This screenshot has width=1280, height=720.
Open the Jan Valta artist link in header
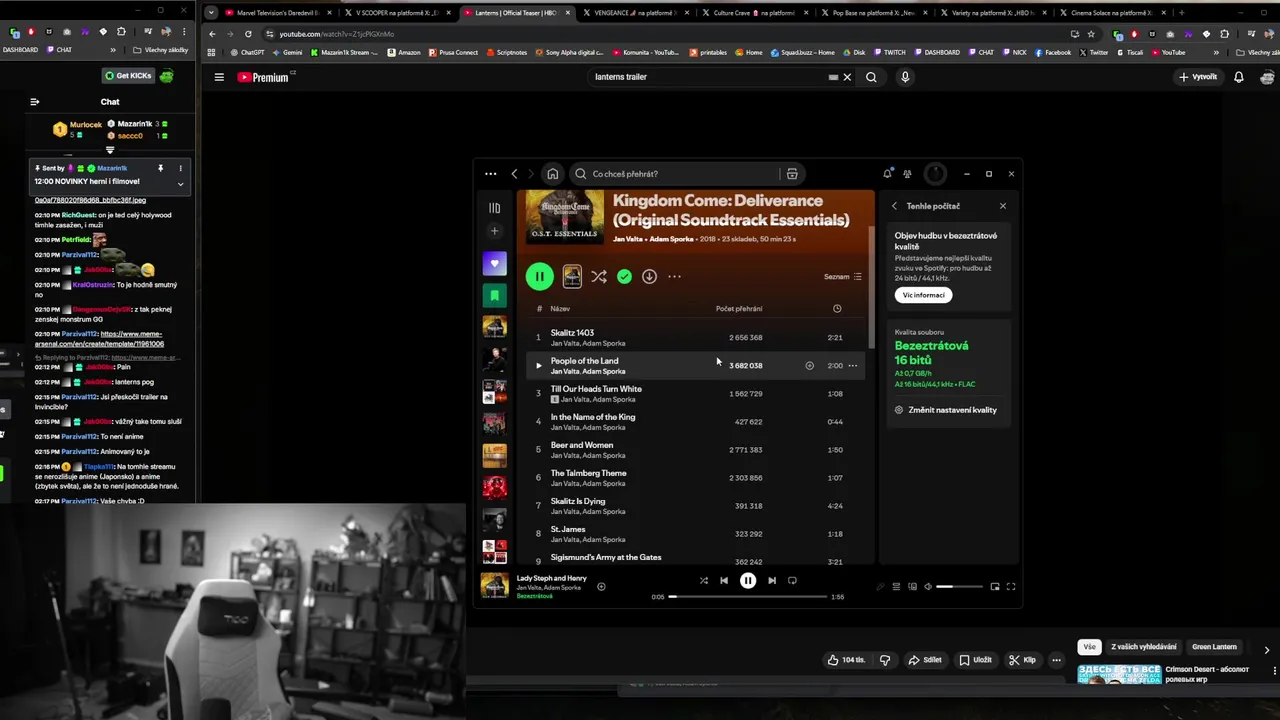pos(628,239)
